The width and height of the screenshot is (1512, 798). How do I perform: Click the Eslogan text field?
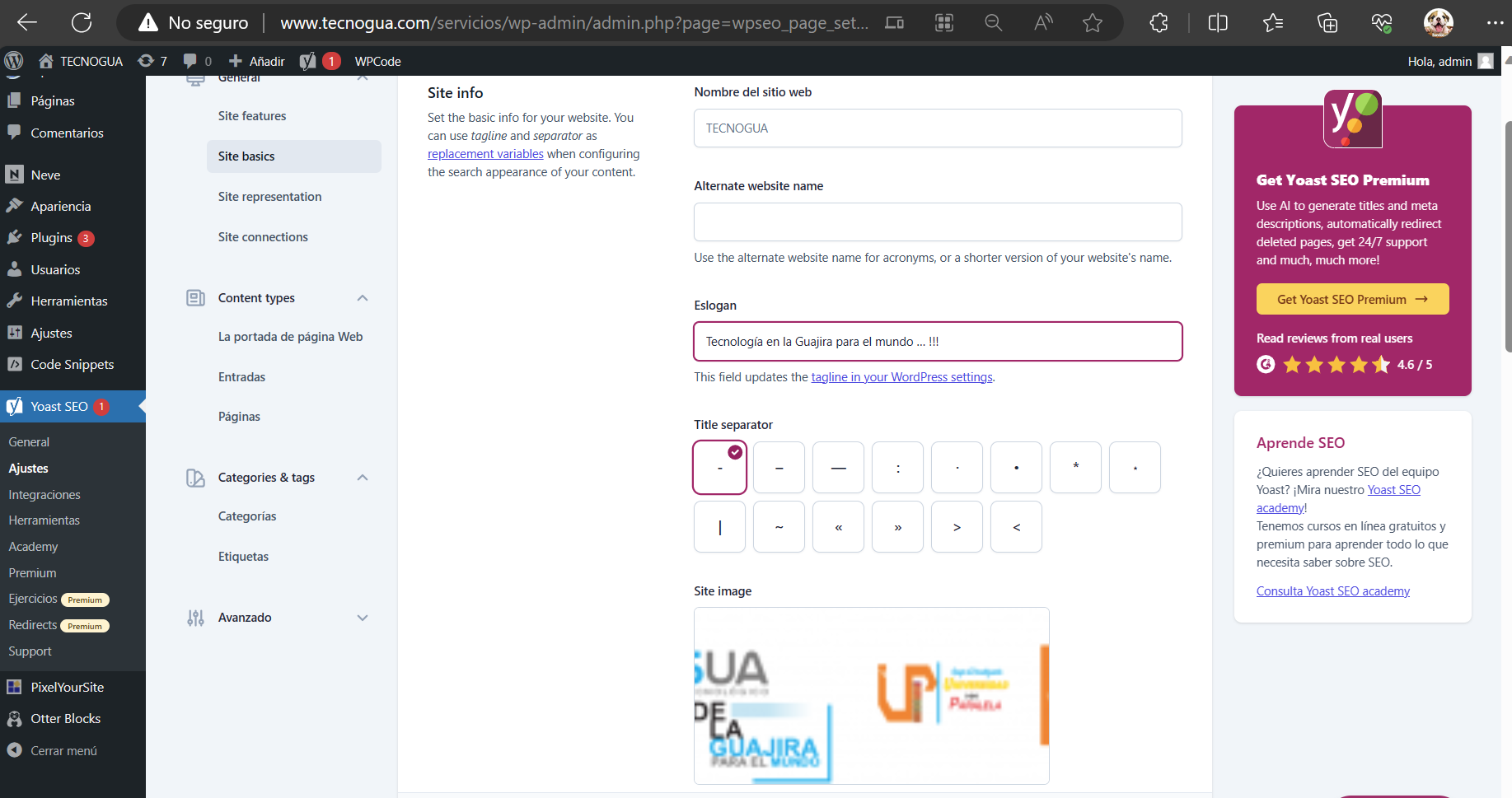[938, 342]
